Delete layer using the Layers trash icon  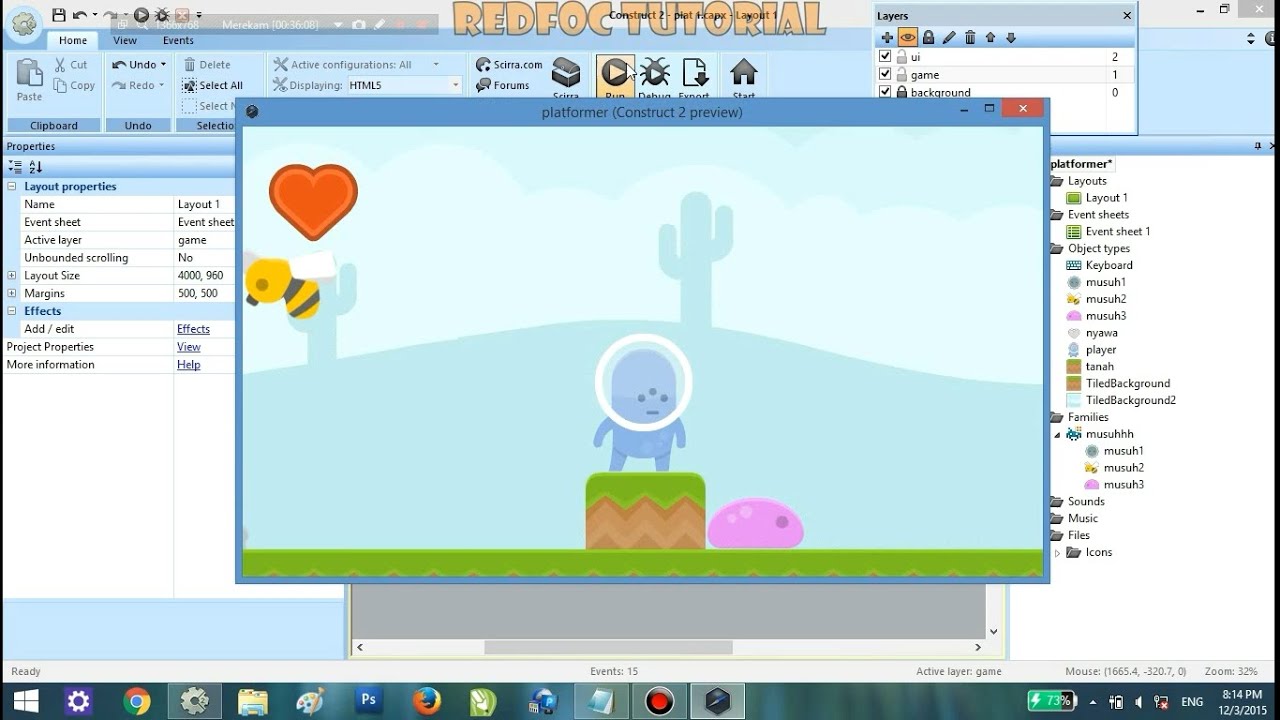pos(970,38)
